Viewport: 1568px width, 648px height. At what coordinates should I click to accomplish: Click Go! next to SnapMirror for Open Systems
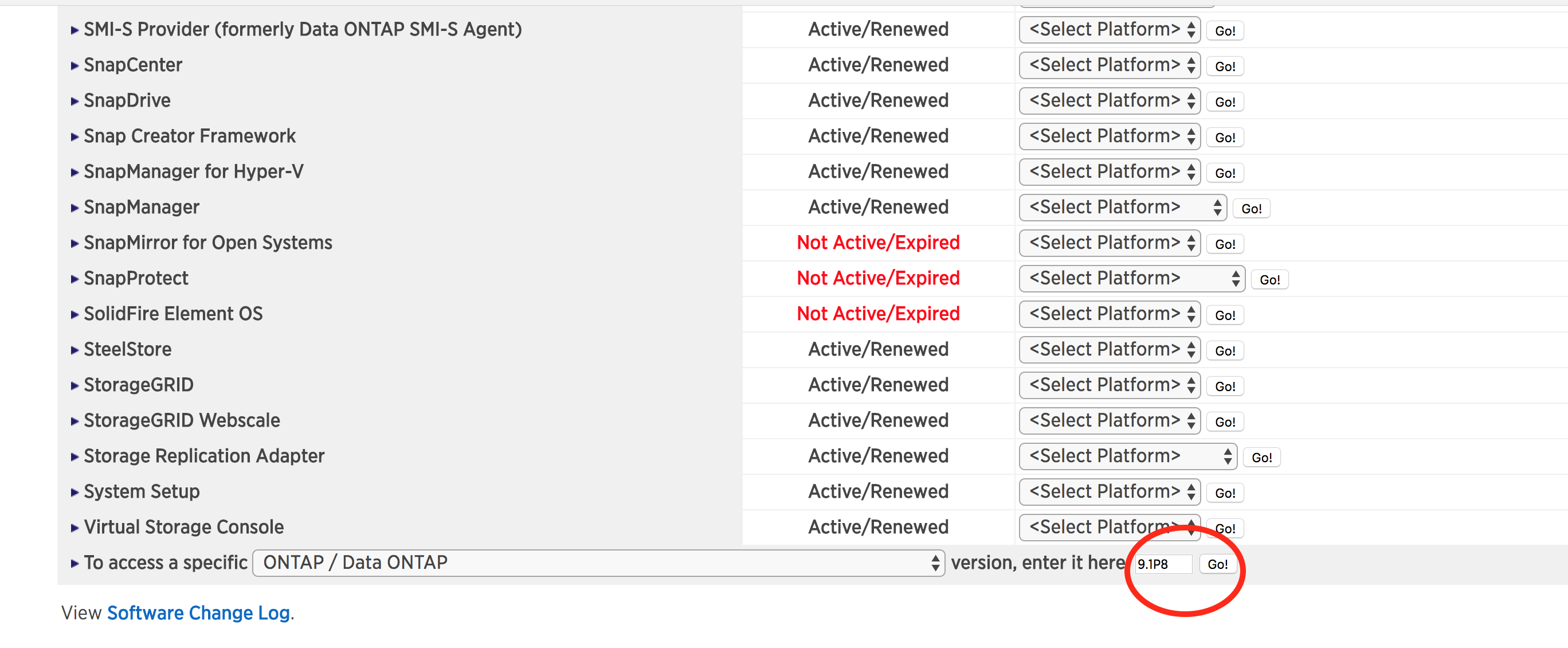(x=1224, y=244)
